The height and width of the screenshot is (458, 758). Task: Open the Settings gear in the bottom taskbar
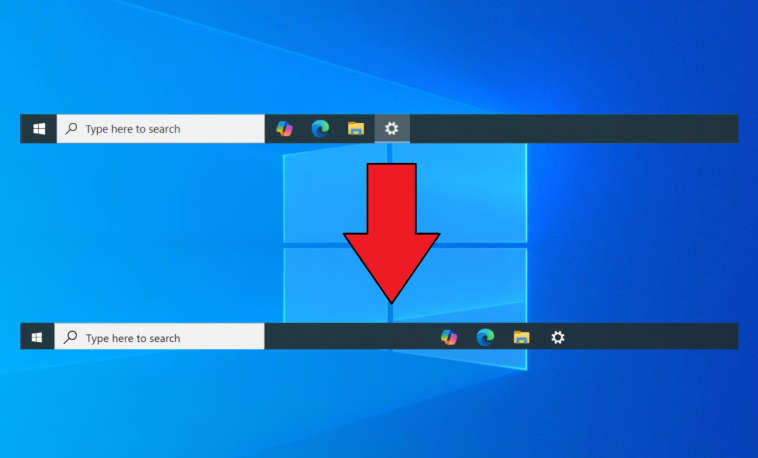(558, 338)
